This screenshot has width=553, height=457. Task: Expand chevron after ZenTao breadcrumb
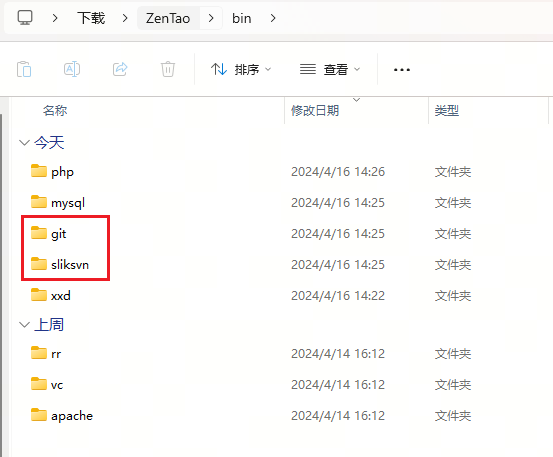point(211,18)
